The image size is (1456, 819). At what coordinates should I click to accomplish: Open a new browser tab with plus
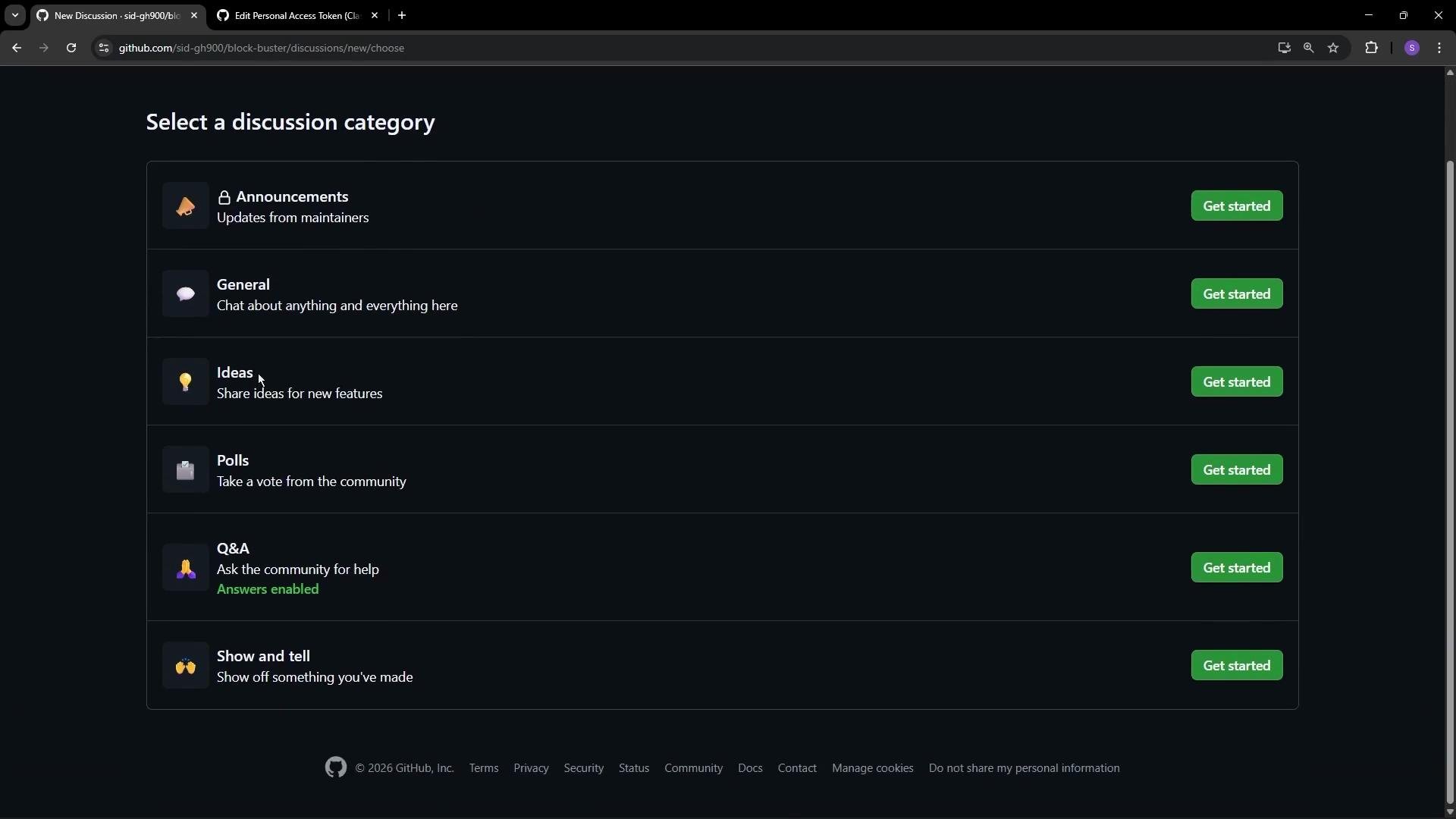[x=402, y=15]
